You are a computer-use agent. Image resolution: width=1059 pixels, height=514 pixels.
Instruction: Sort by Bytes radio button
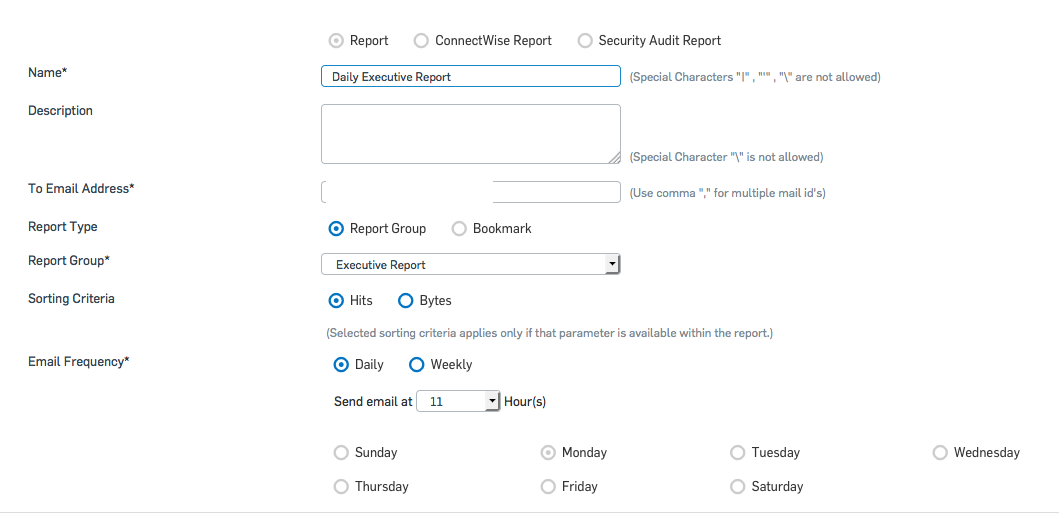(405, 301)
